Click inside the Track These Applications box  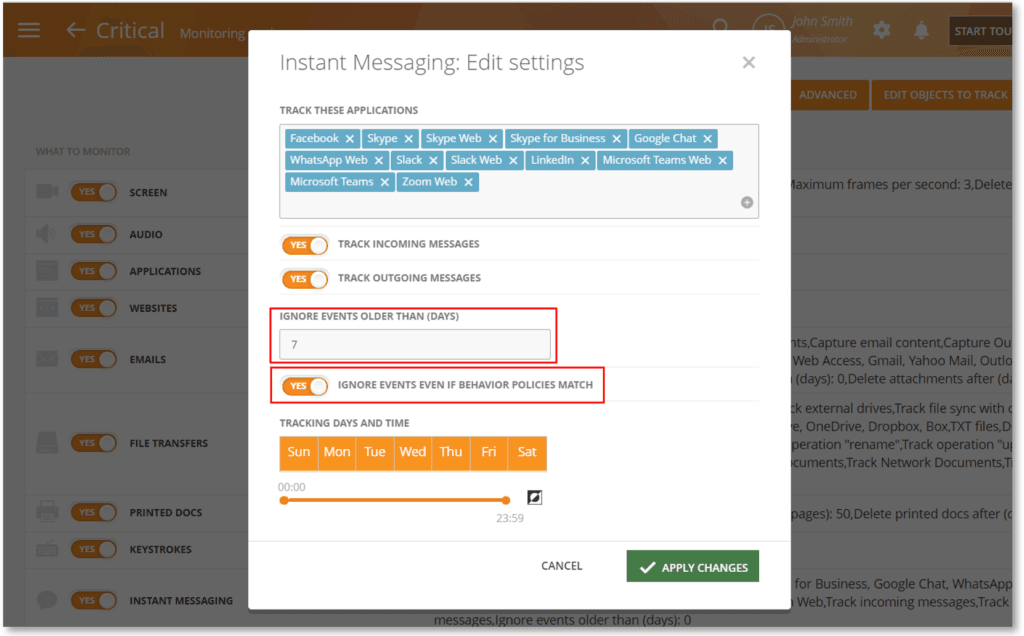tap(519, 171)
